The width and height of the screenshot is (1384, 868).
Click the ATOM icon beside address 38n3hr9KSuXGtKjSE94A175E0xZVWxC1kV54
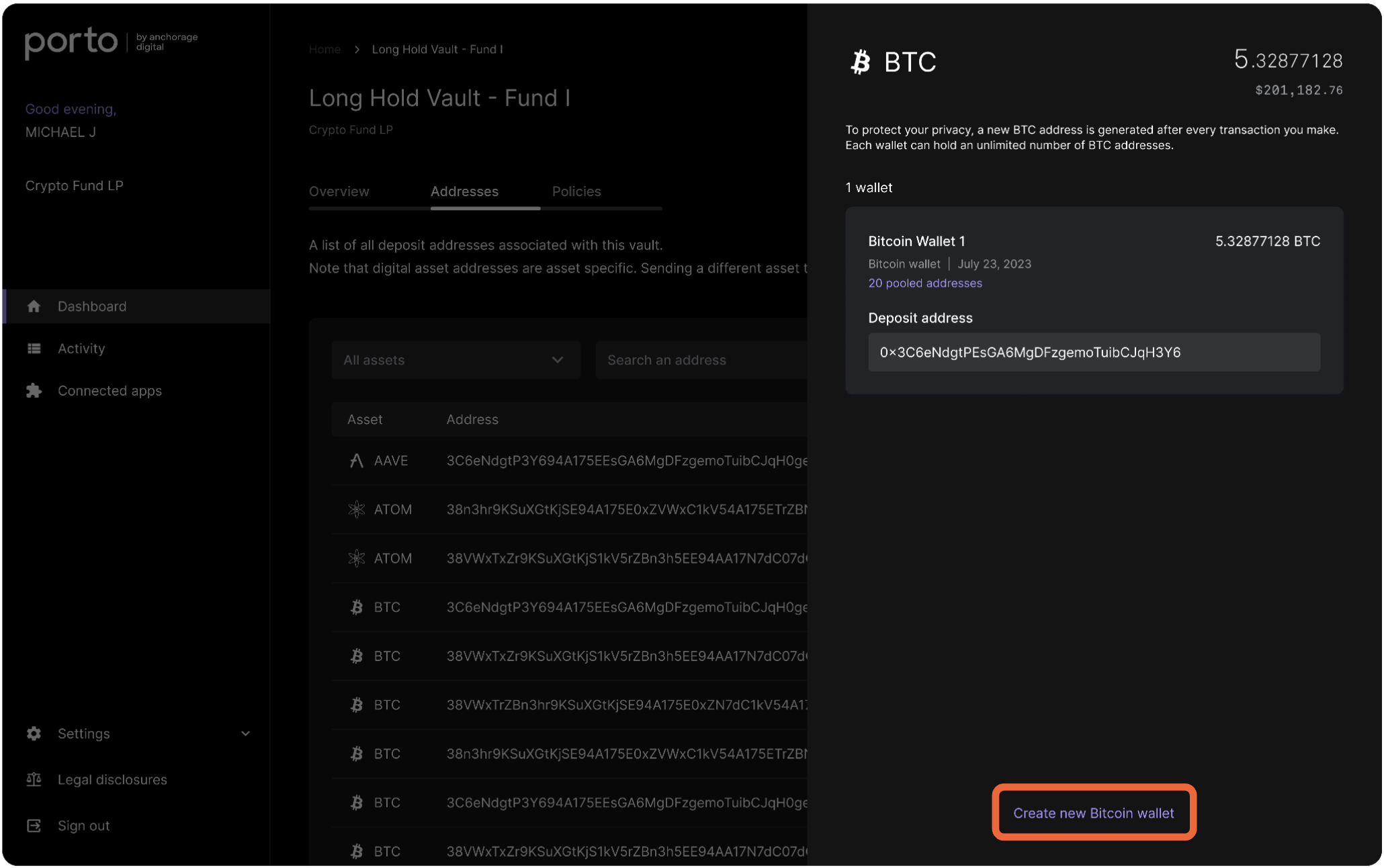356,509
